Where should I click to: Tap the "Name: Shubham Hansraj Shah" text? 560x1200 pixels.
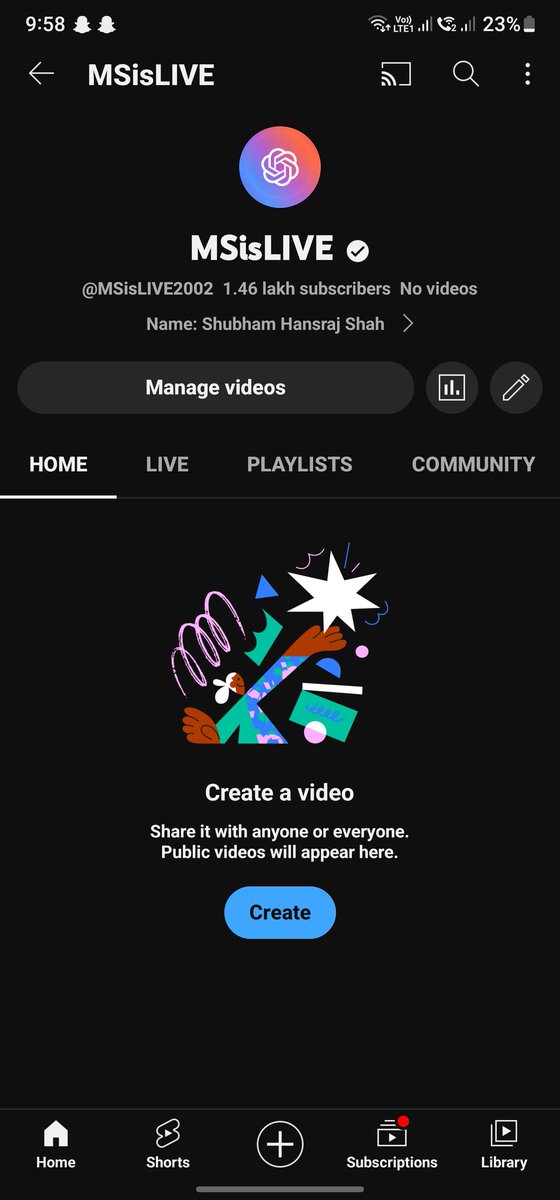[x=265, y=324]
